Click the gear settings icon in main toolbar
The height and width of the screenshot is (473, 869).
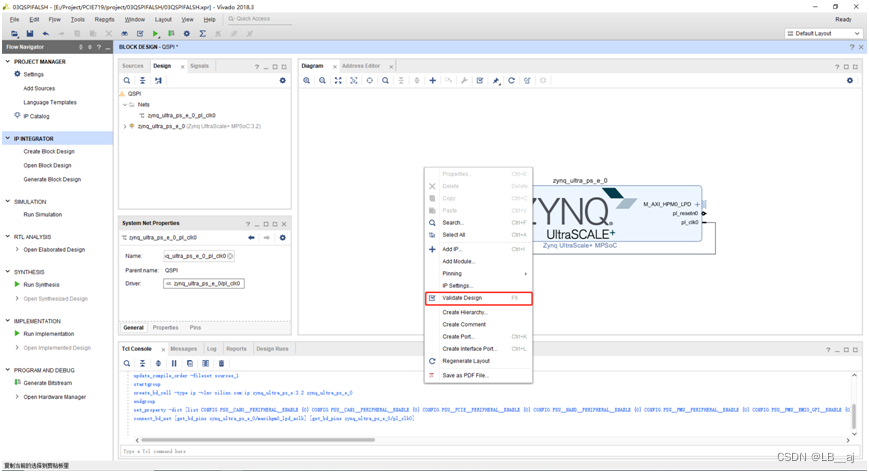click(187, 34)
